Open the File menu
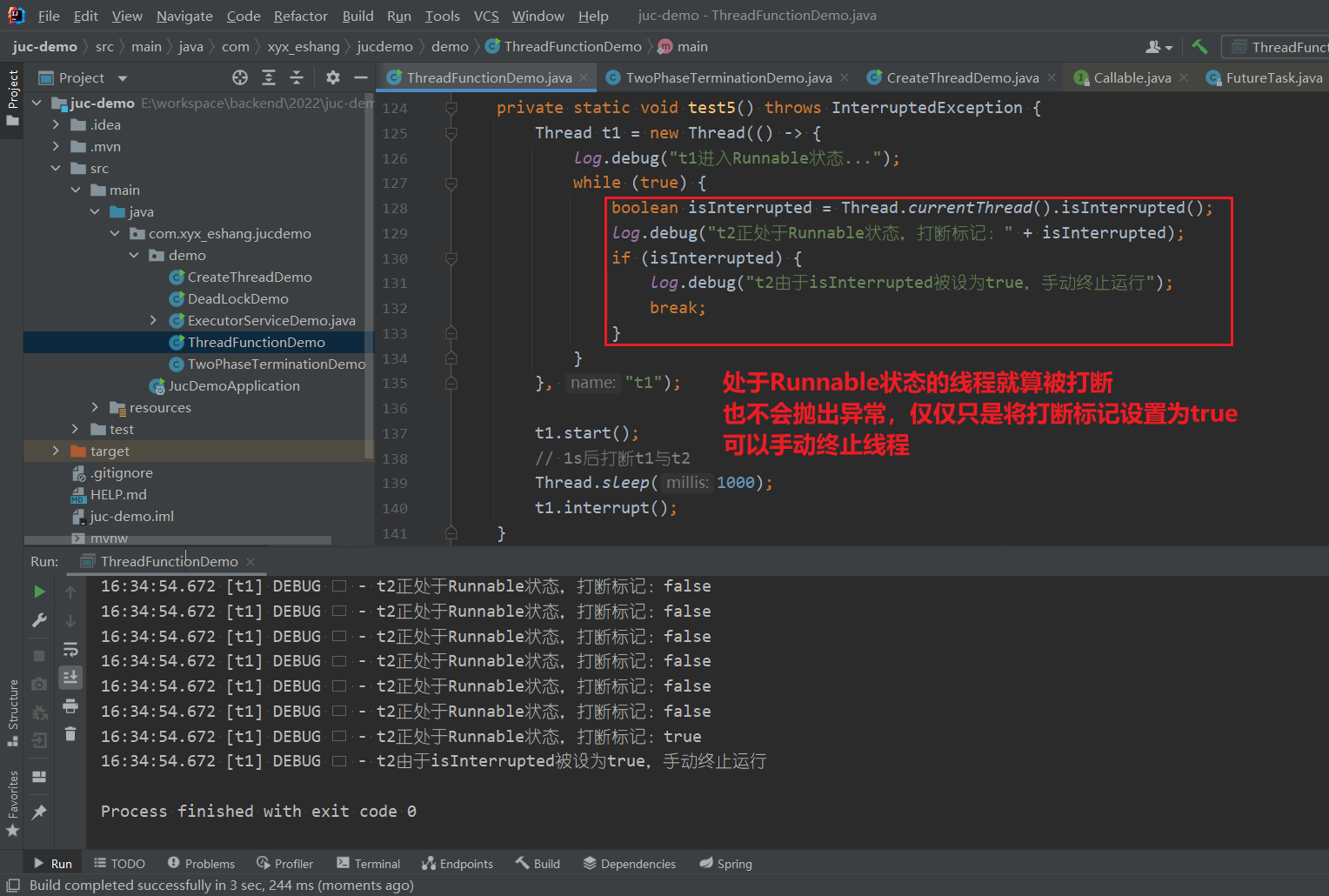1329x896 pixels. 49,16
